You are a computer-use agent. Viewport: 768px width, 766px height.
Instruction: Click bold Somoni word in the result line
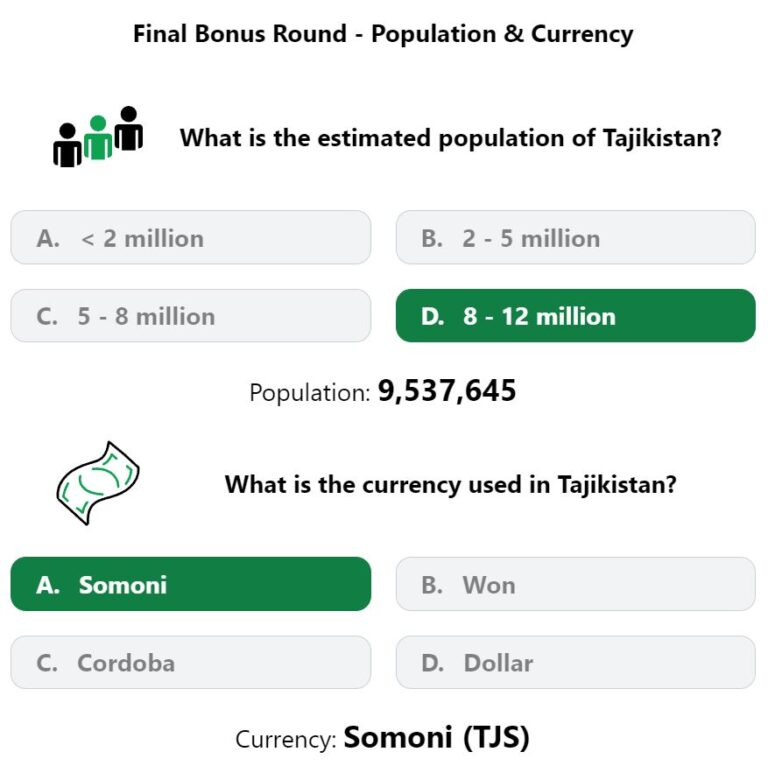[397, 738]
